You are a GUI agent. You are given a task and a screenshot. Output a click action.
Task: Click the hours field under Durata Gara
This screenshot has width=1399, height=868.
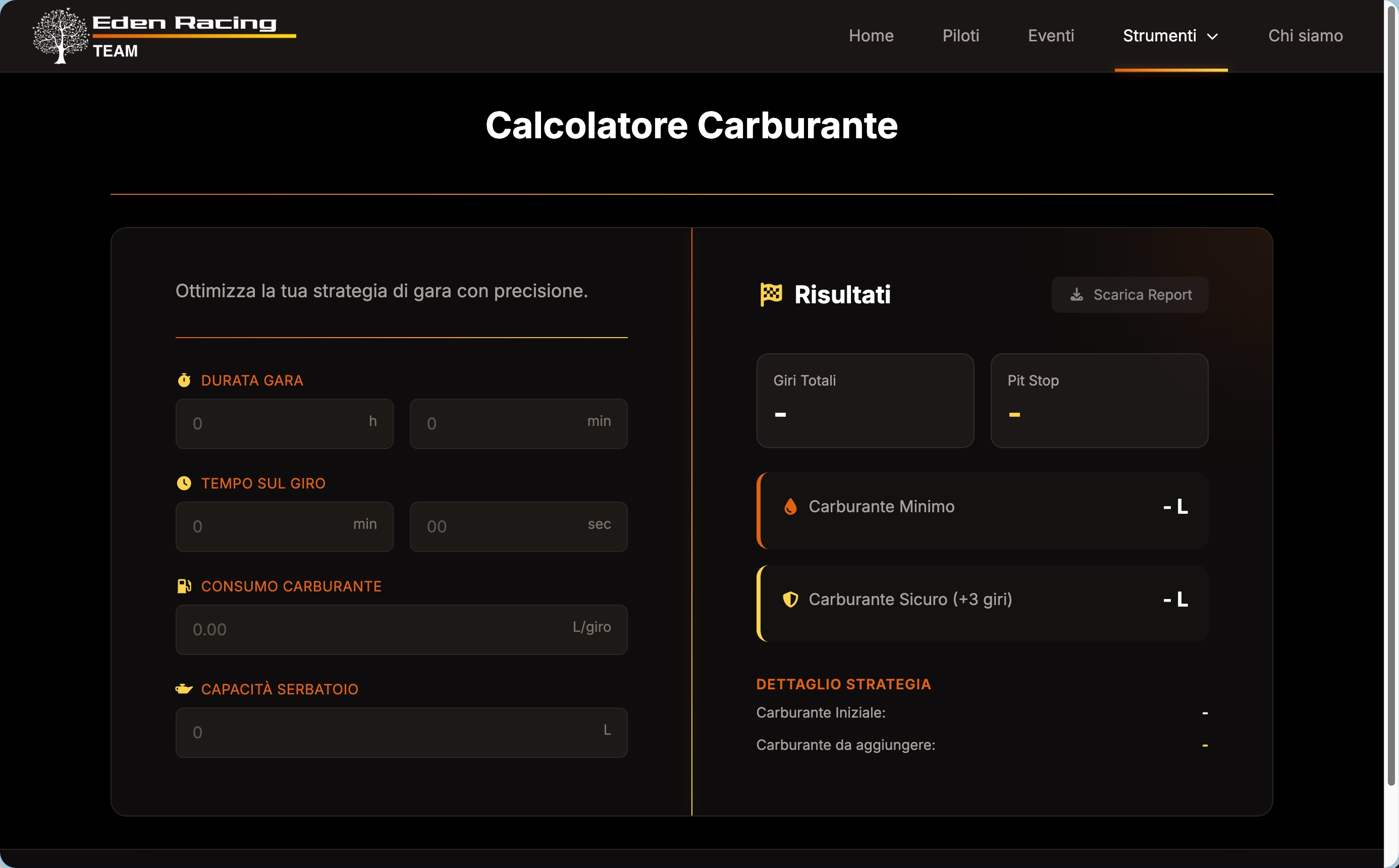pos(284,424)
